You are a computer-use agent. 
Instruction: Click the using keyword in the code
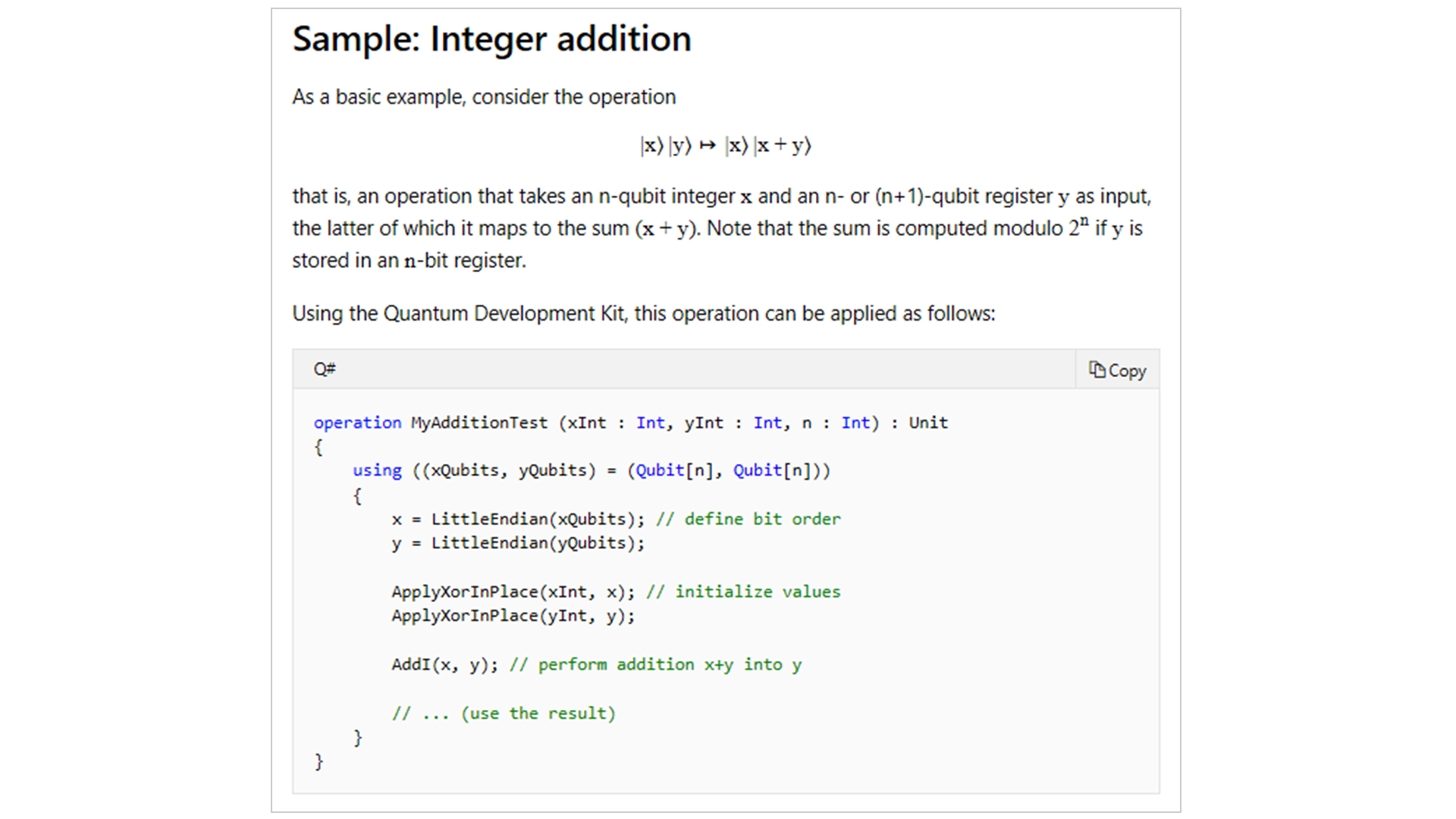pyautogui.click(x=377, y=470)
